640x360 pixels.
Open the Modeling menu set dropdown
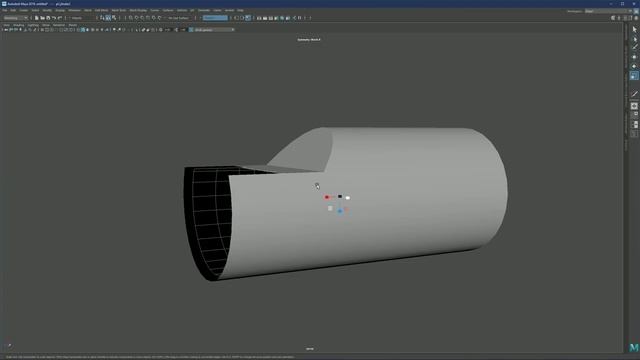click(x=16, y=18)
